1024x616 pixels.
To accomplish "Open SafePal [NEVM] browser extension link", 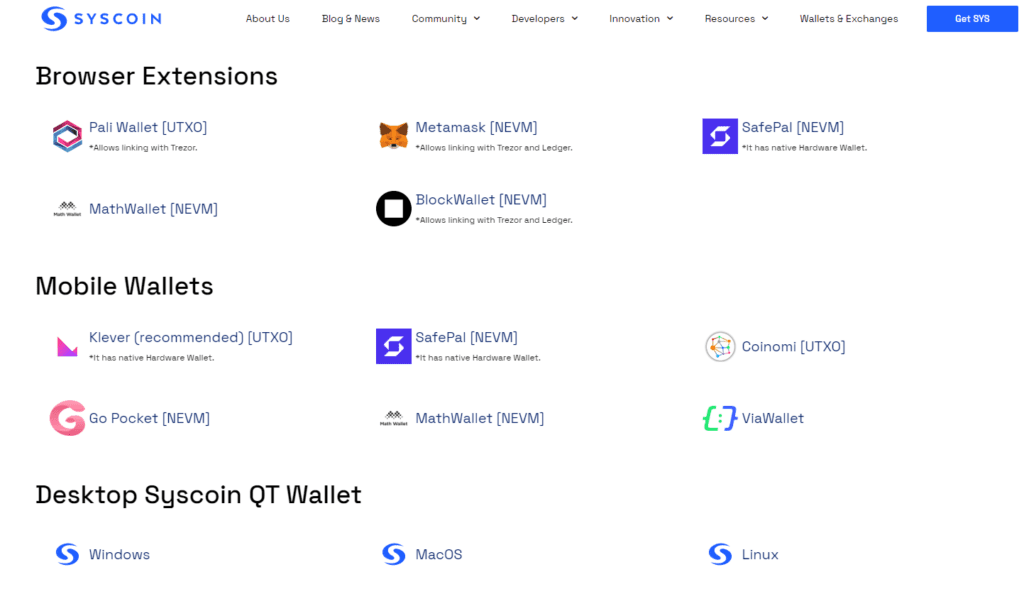I will click(793, 127).
